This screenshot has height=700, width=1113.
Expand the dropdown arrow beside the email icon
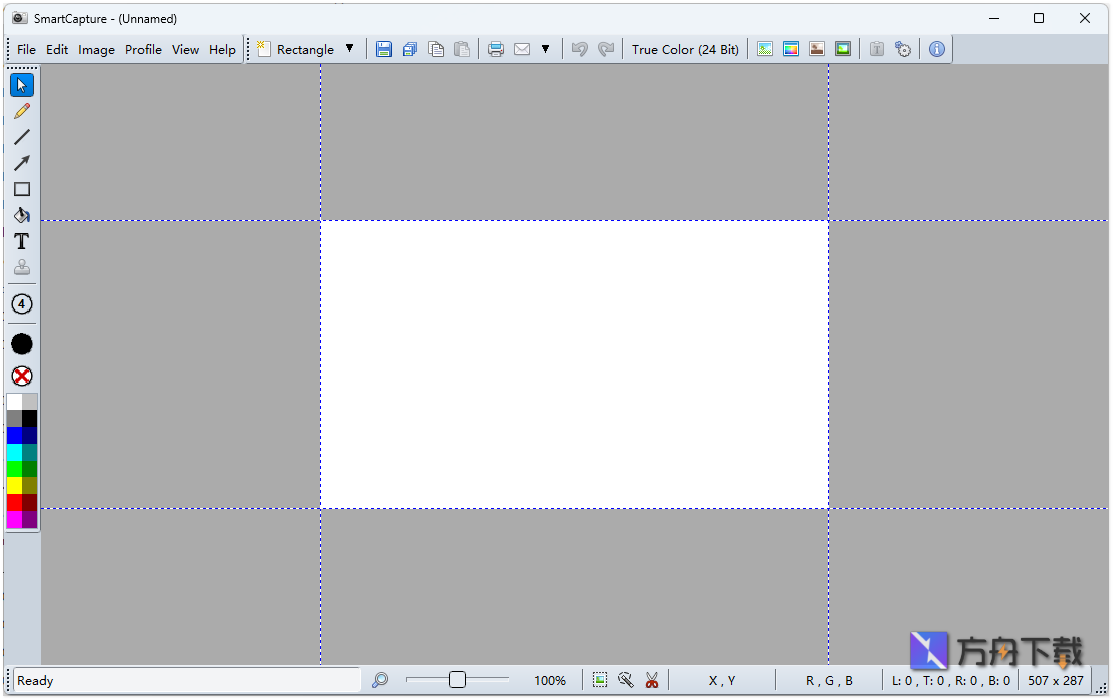545,49
